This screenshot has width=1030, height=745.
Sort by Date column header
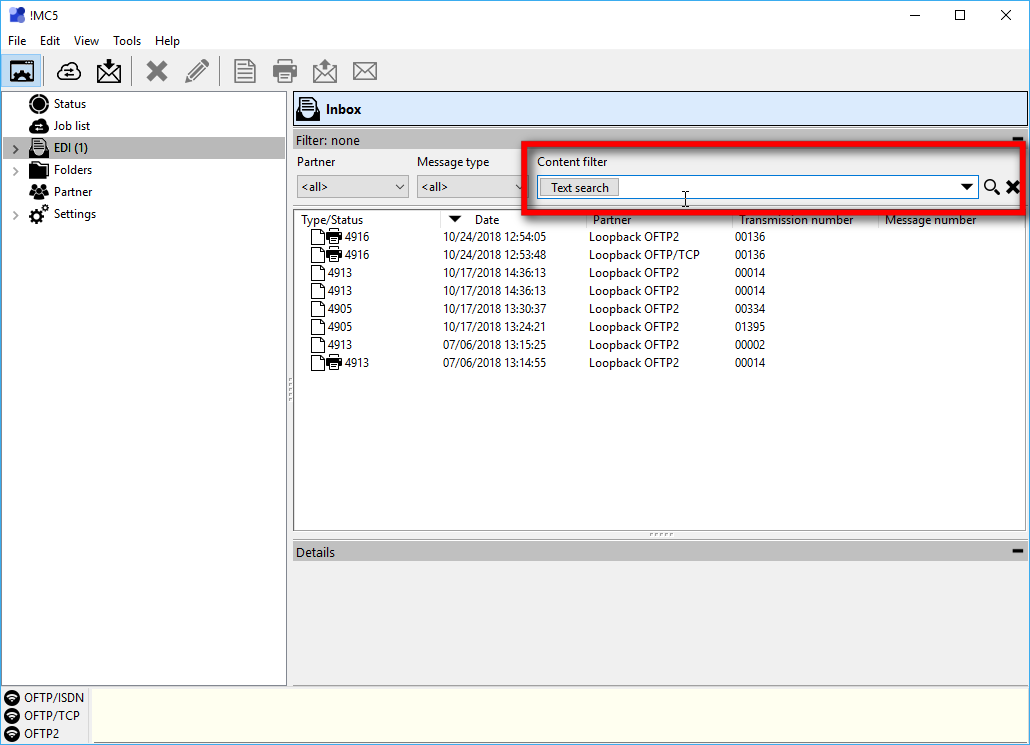point(514,219)
